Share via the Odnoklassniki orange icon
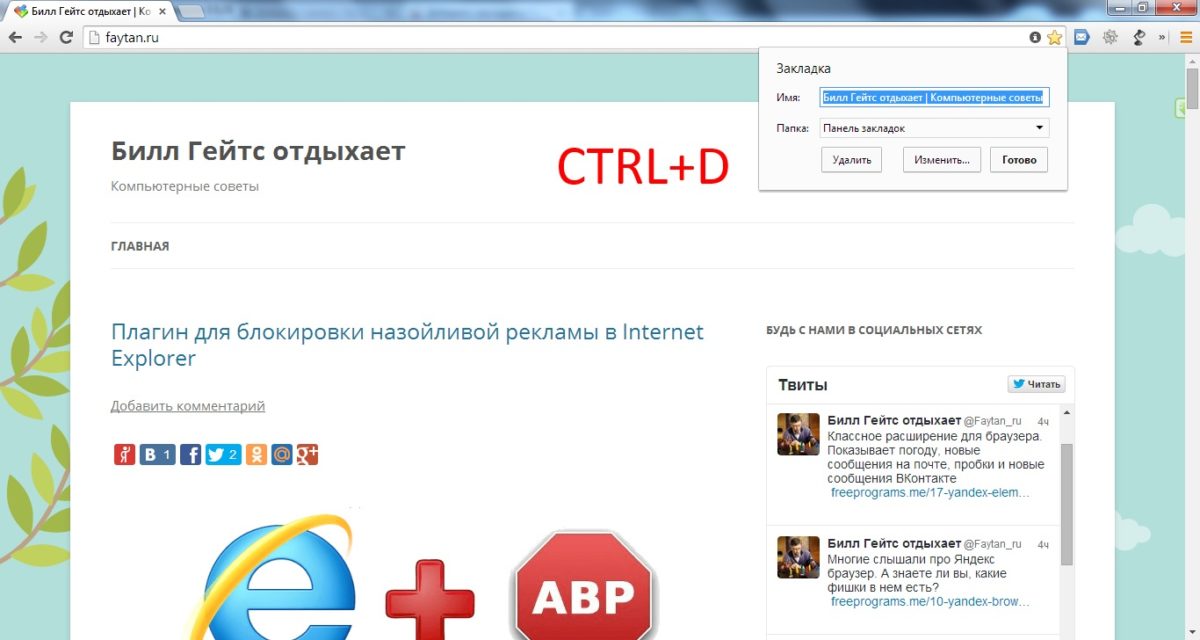This screenshot has height=640, width=1200. click(257, 455)
